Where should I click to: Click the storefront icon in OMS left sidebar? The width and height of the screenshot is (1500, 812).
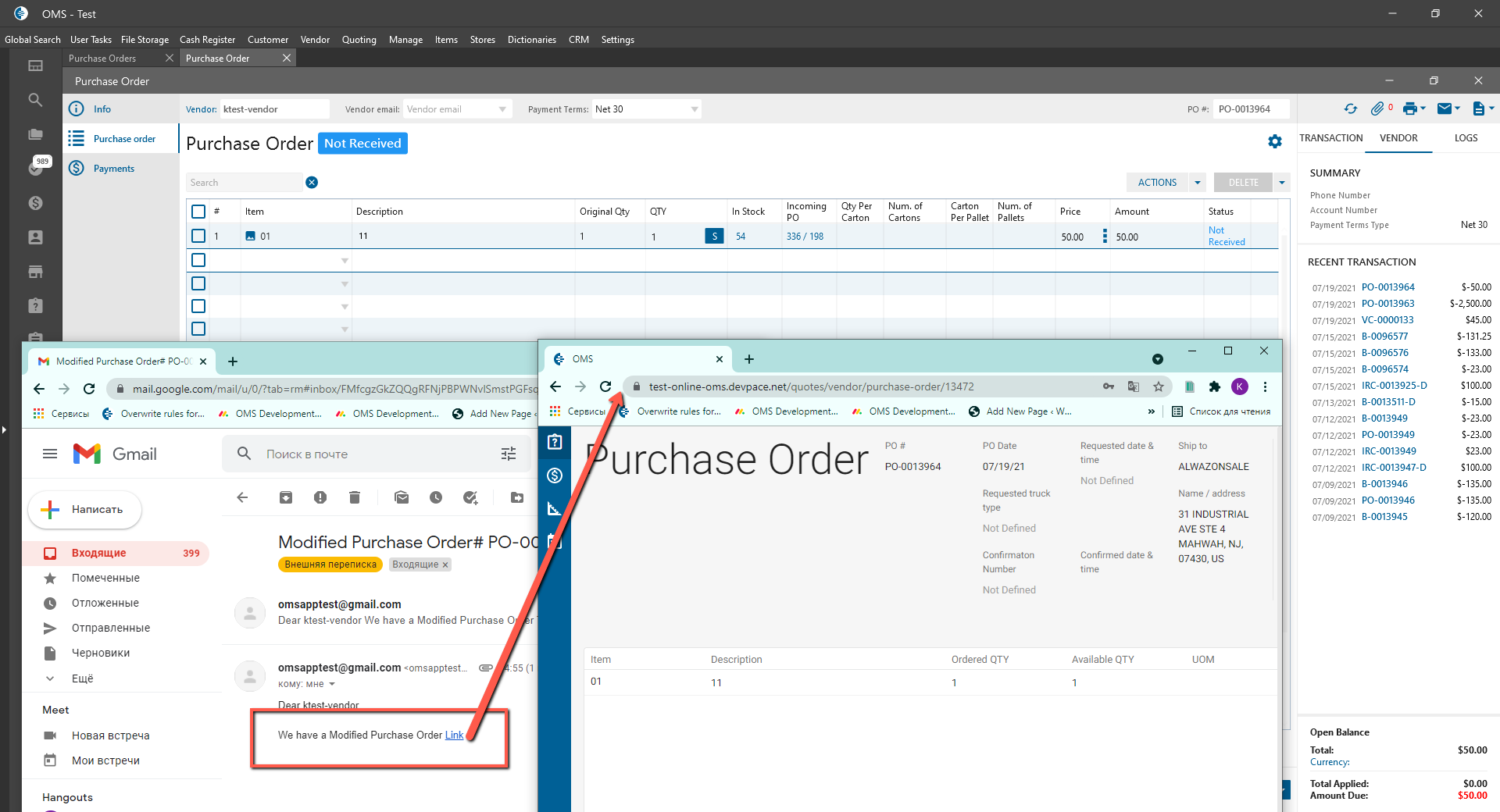[35, 272]
